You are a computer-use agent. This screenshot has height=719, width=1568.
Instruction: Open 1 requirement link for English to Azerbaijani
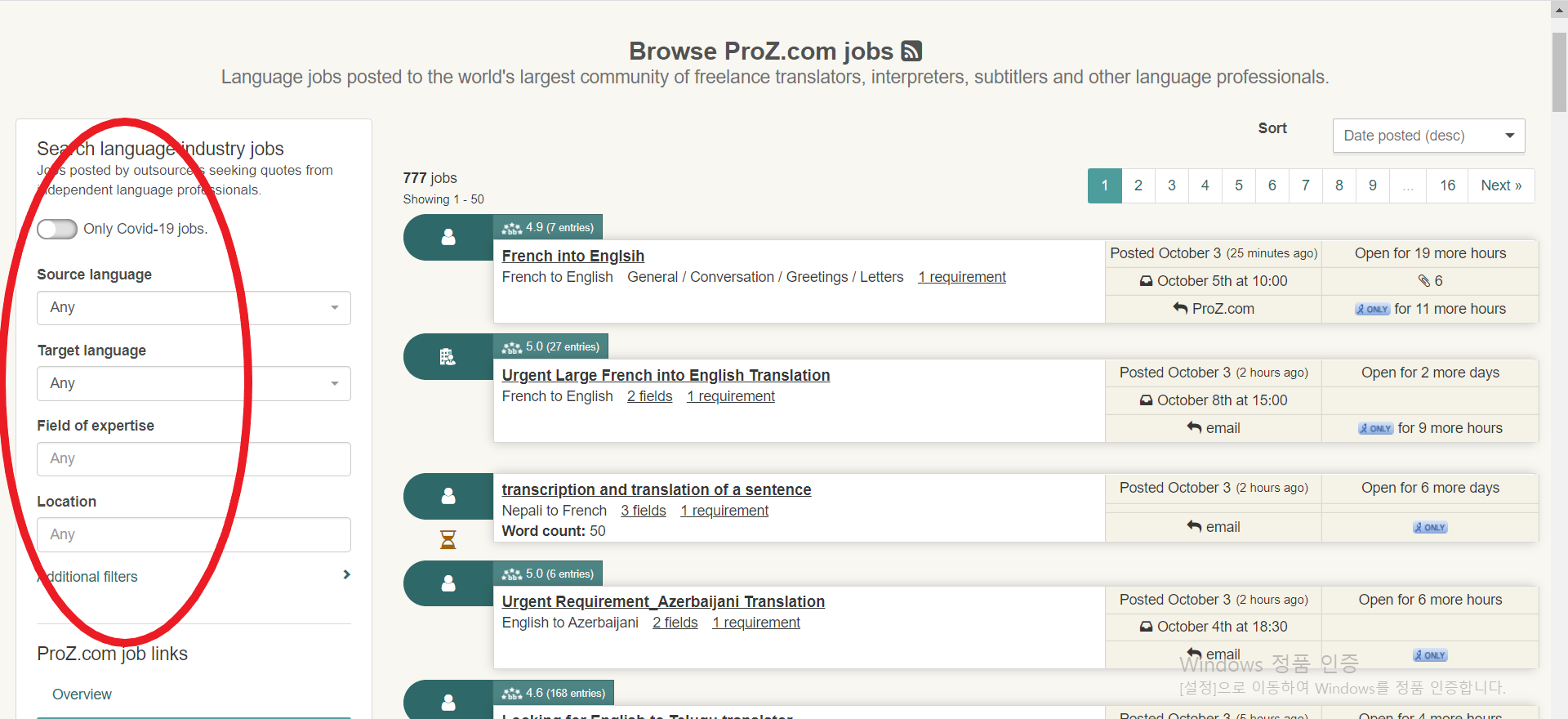click(x=756, y=623)
